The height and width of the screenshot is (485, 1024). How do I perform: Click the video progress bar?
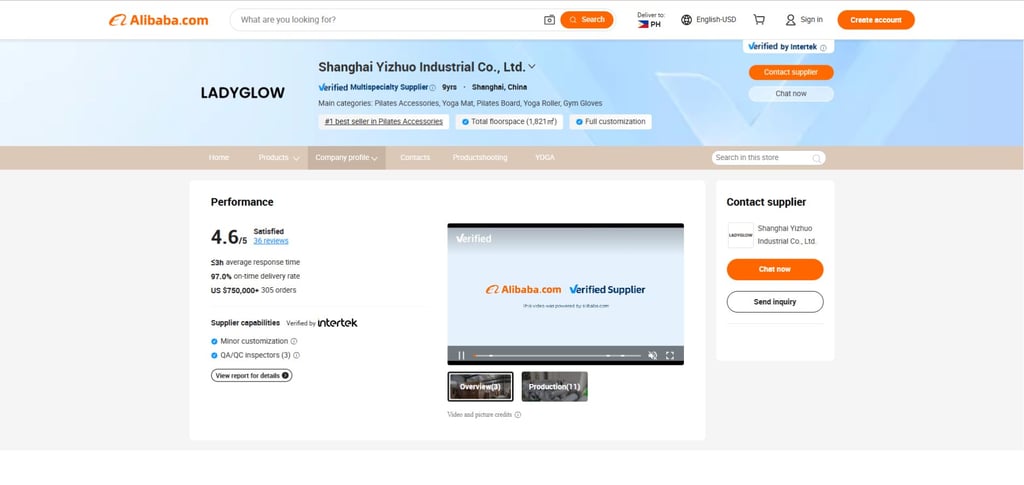557,355
